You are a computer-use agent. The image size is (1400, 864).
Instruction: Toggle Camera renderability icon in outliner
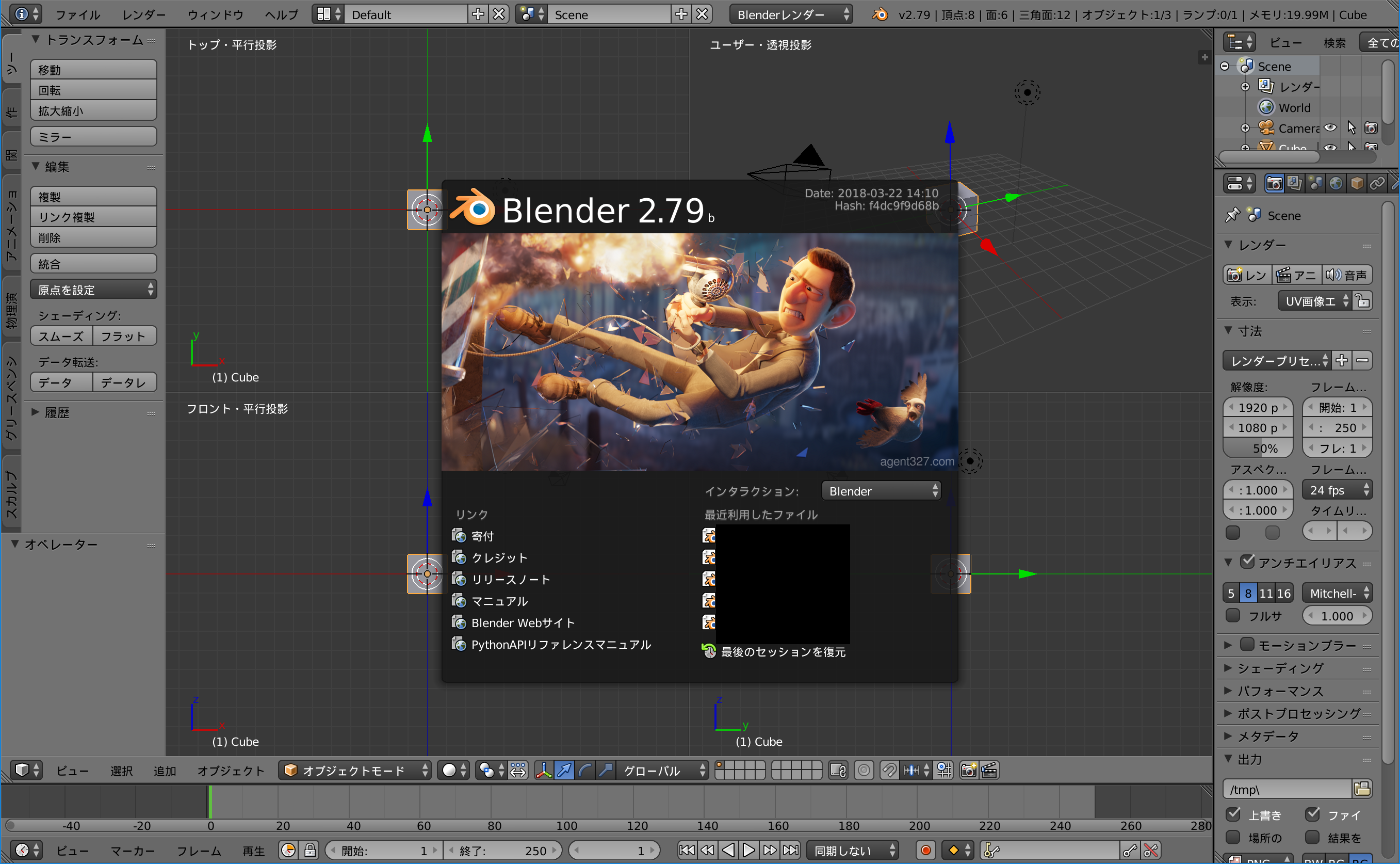click(x=1371, y=127)
